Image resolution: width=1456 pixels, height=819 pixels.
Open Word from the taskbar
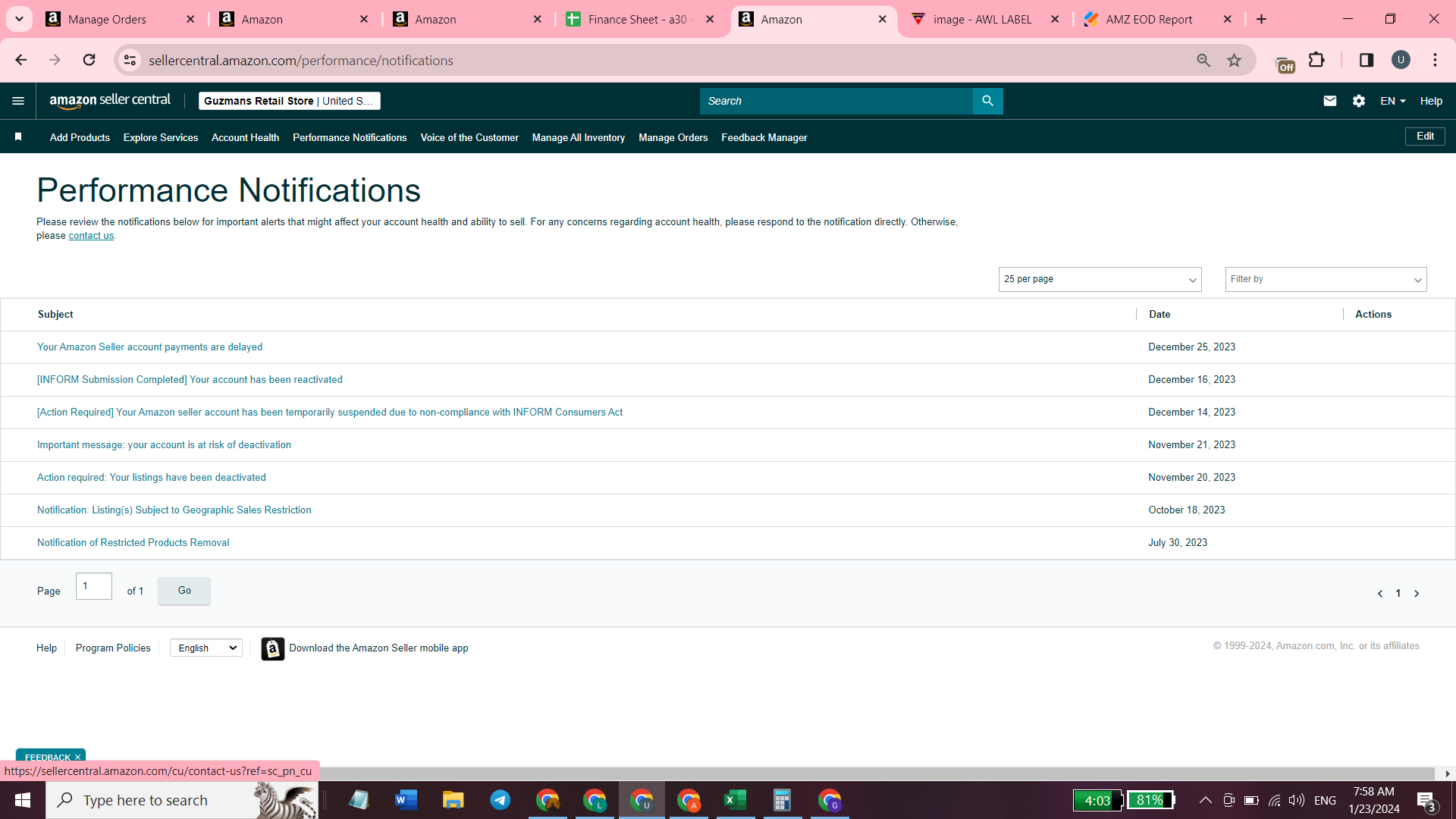pos(406,800)
